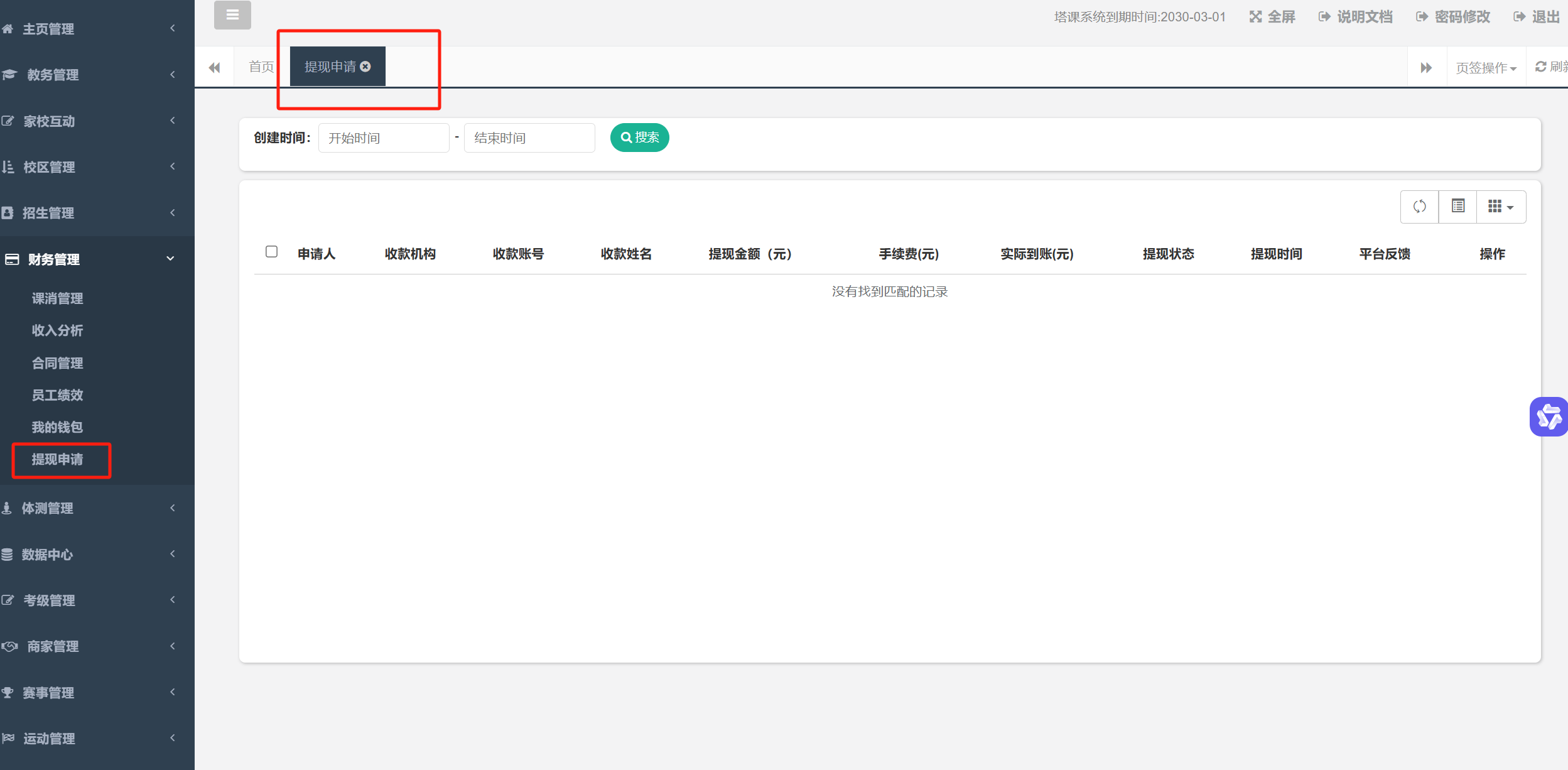Open the 页签操作 dropdown
The image size is (1568, 770).
pyautogui.click(x=1486, y=67)
